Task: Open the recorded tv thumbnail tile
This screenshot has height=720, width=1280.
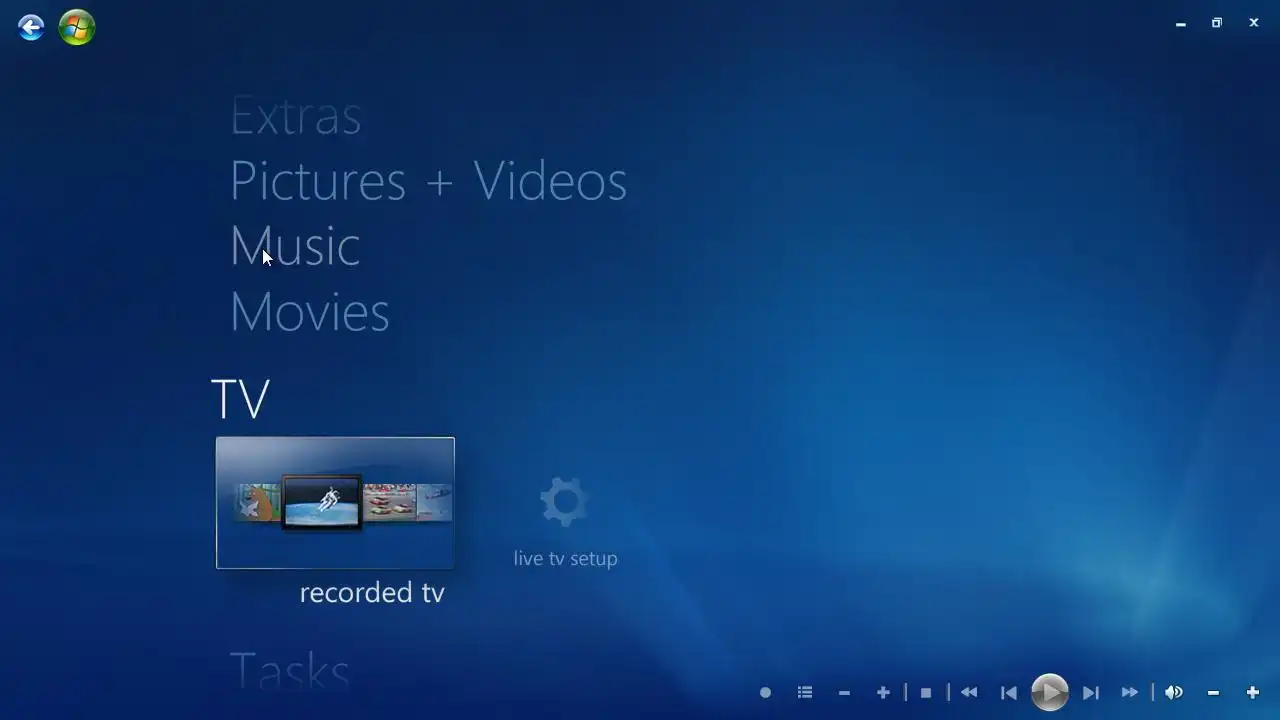Action: (x=335, y=503)
